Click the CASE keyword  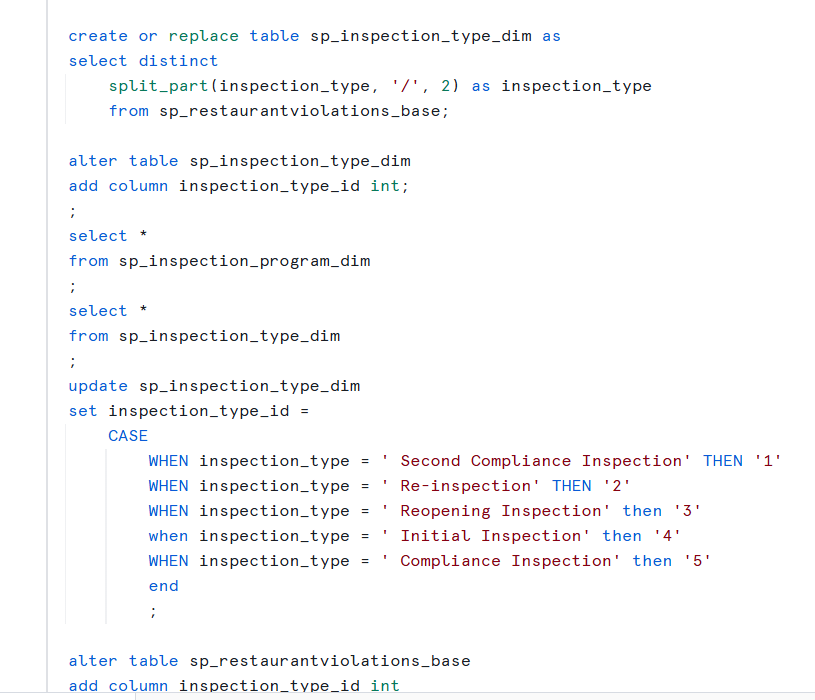coord(128,435)
